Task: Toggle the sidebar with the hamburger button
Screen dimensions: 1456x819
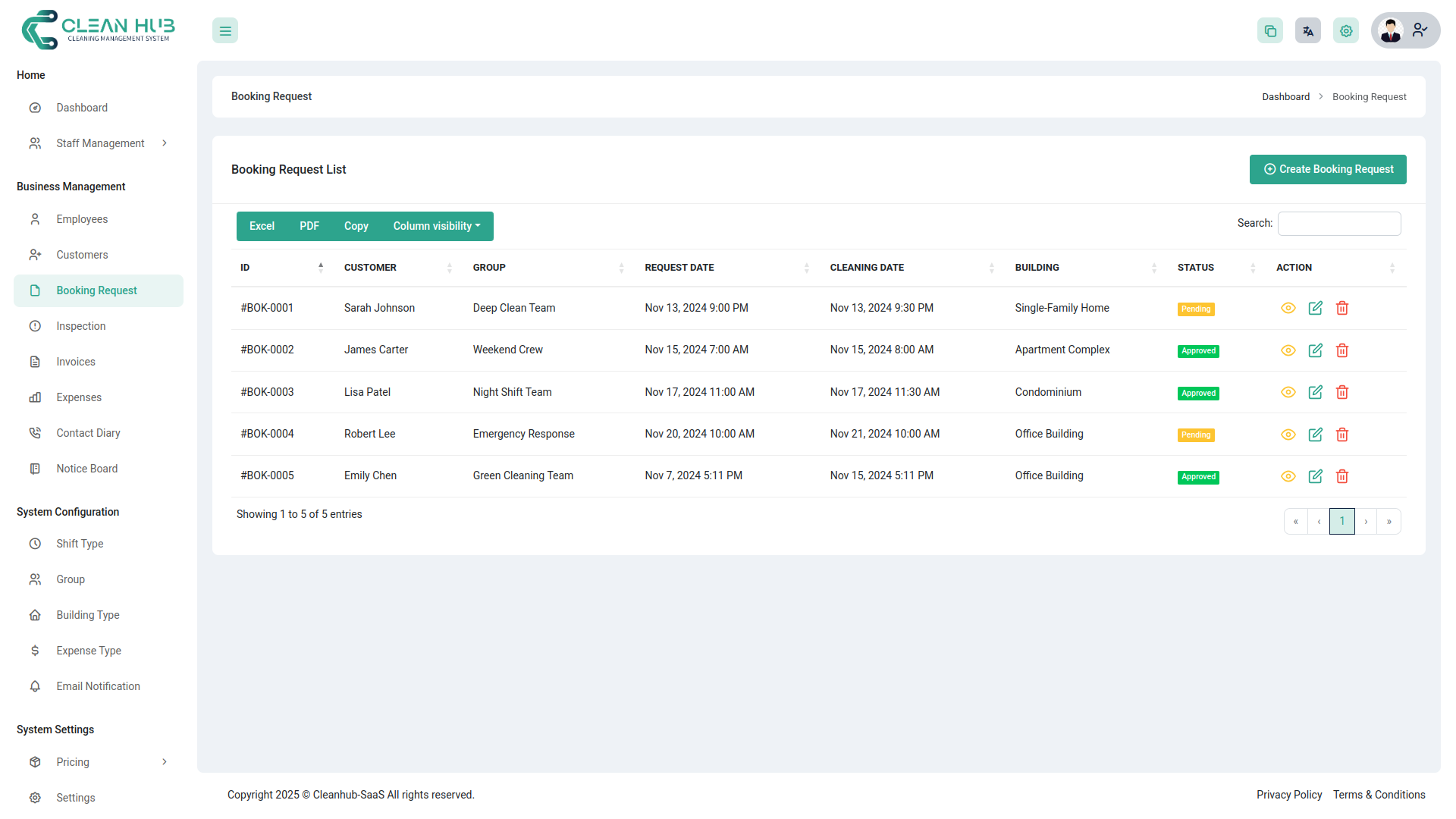Action: (224, 30)
